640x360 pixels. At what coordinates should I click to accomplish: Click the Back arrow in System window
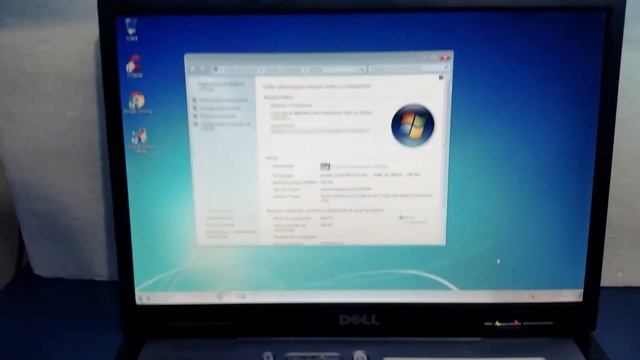(x=193, y=69)
